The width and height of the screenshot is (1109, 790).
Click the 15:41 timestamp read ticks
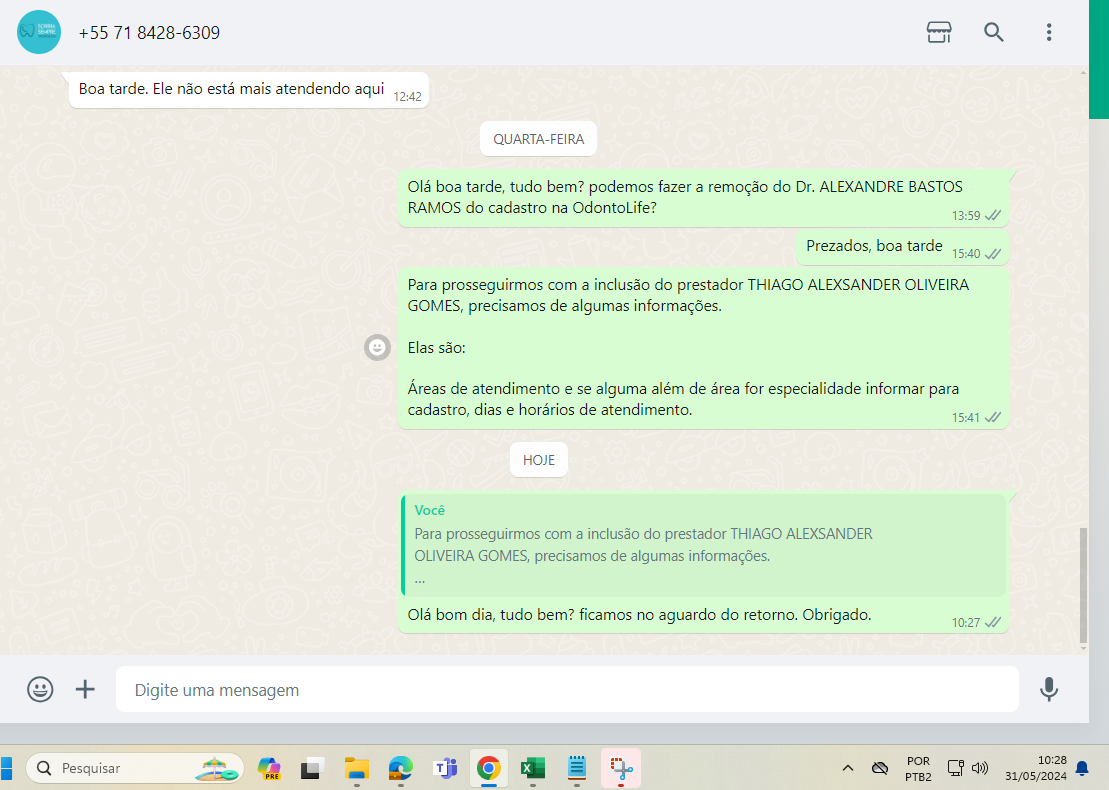tap(993, 417)
